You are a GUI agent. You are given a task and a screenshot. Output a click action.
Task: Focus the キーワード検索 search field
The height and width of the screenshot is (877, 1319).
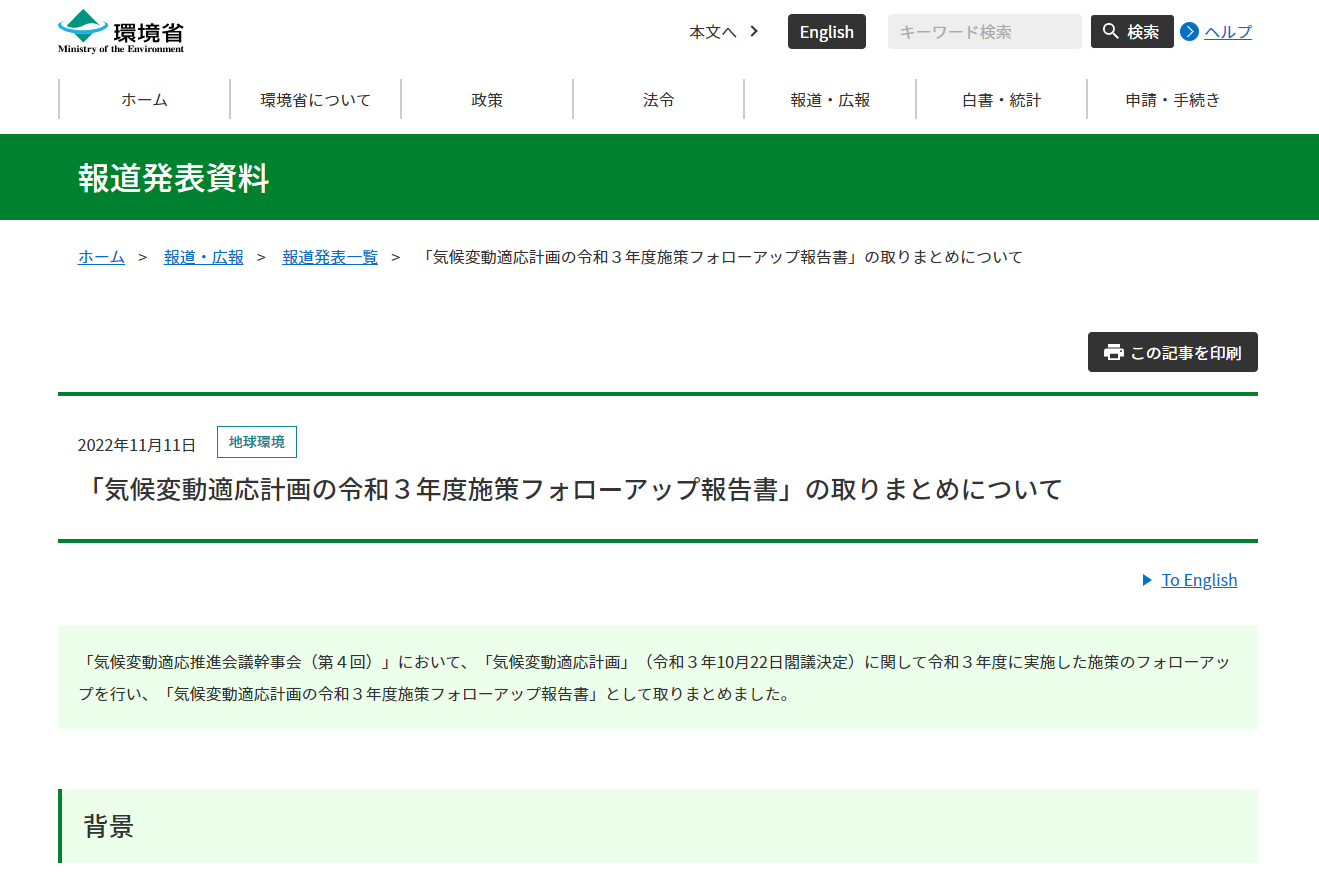pos(984,32)
